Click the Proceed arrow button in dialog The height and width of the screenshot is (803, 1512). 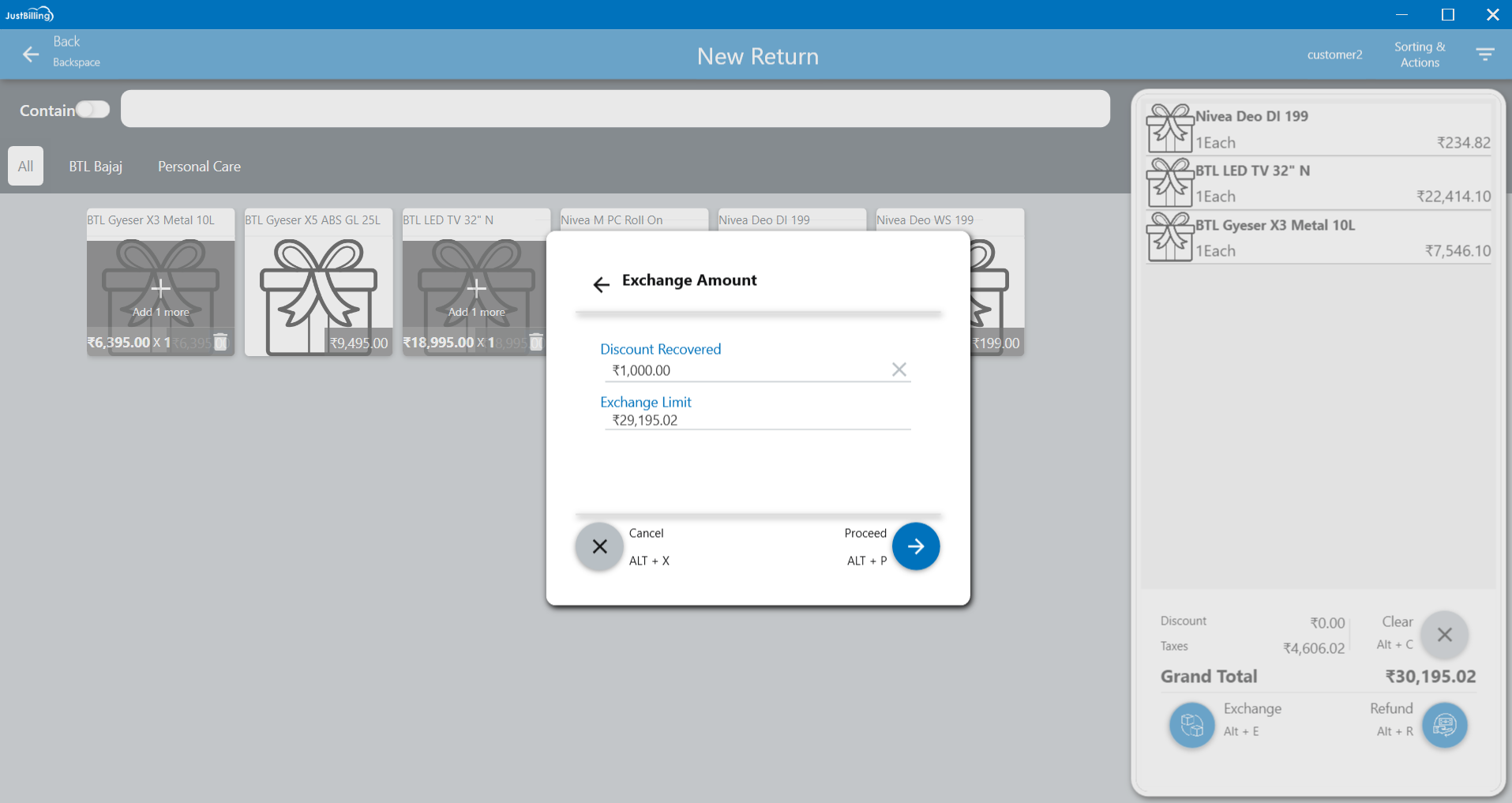[x=915, y=546]
